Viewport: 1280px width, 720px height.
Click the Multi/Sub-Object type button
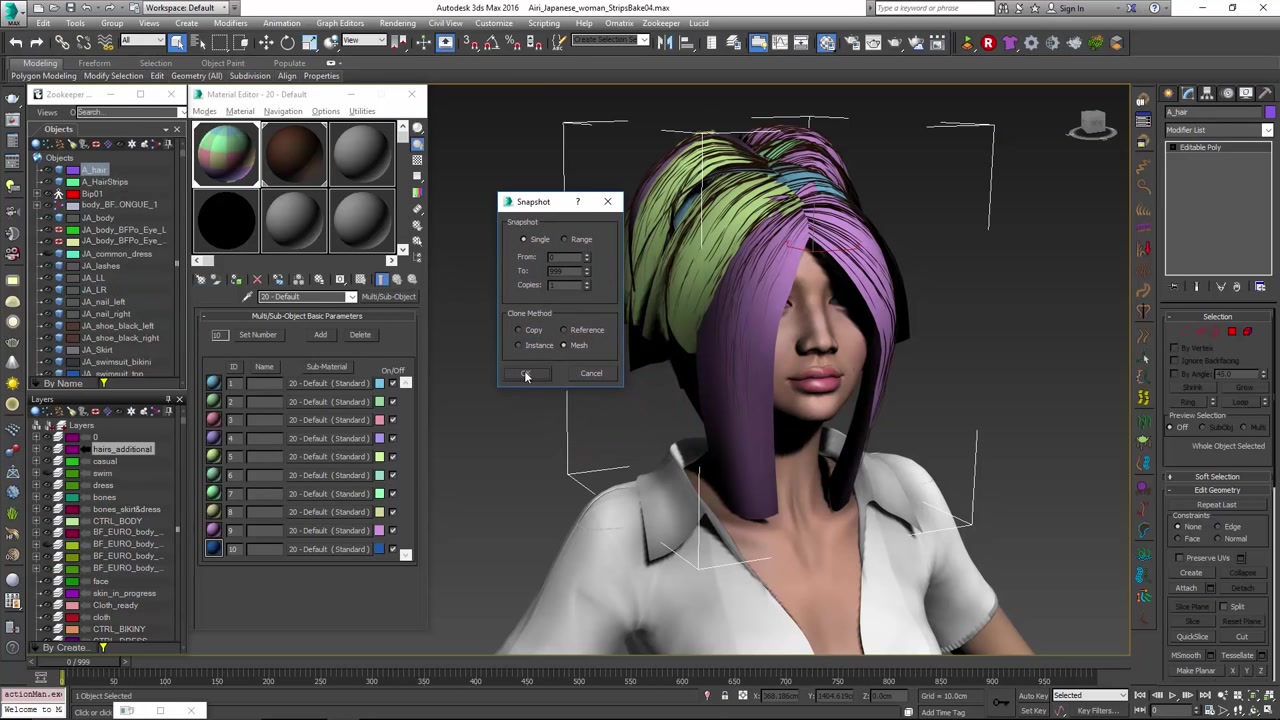tap(388, 297)
